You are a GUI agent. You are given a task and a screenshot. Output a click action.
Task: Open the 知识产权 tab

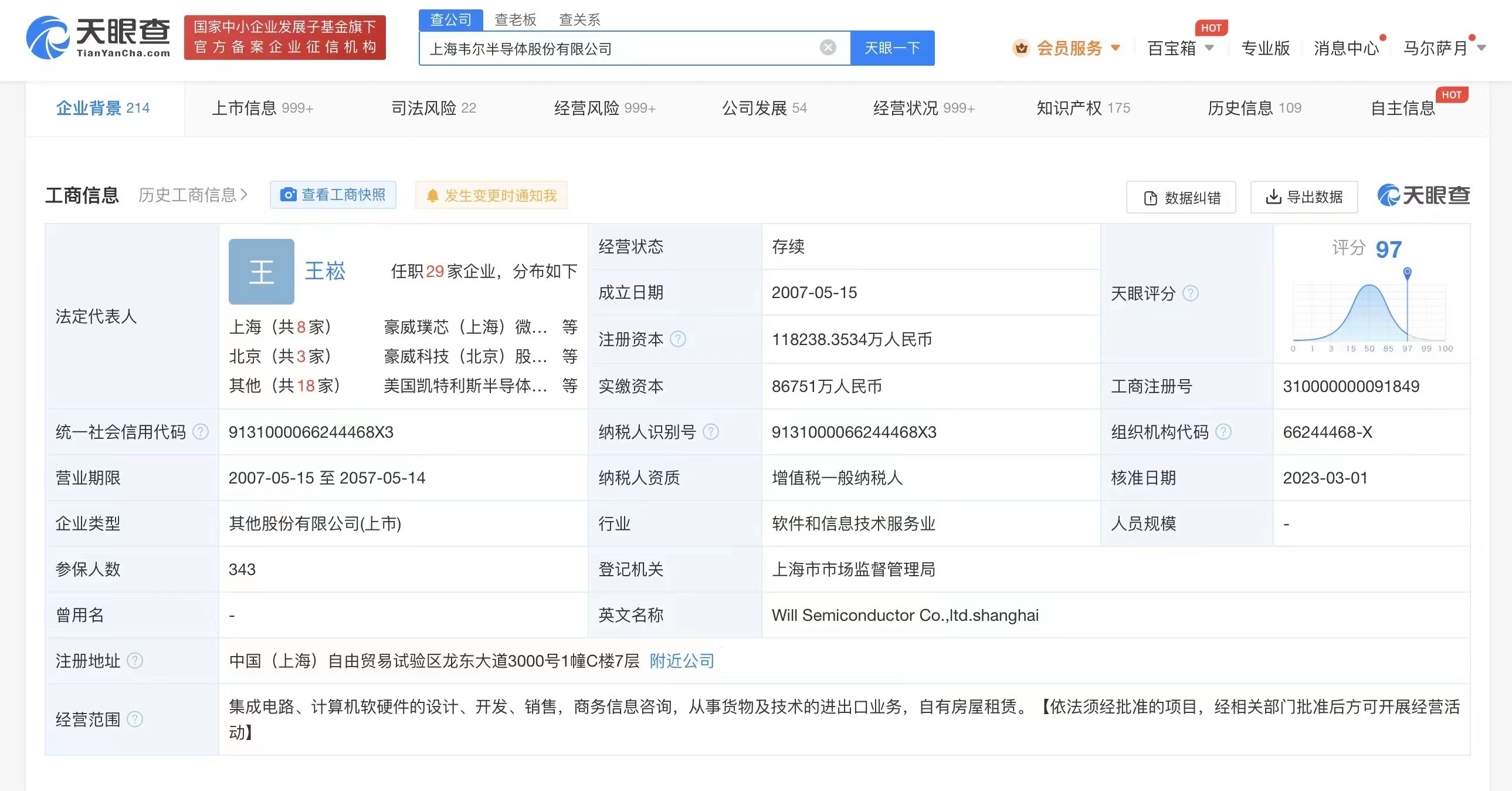click(x=1083, y=107)
